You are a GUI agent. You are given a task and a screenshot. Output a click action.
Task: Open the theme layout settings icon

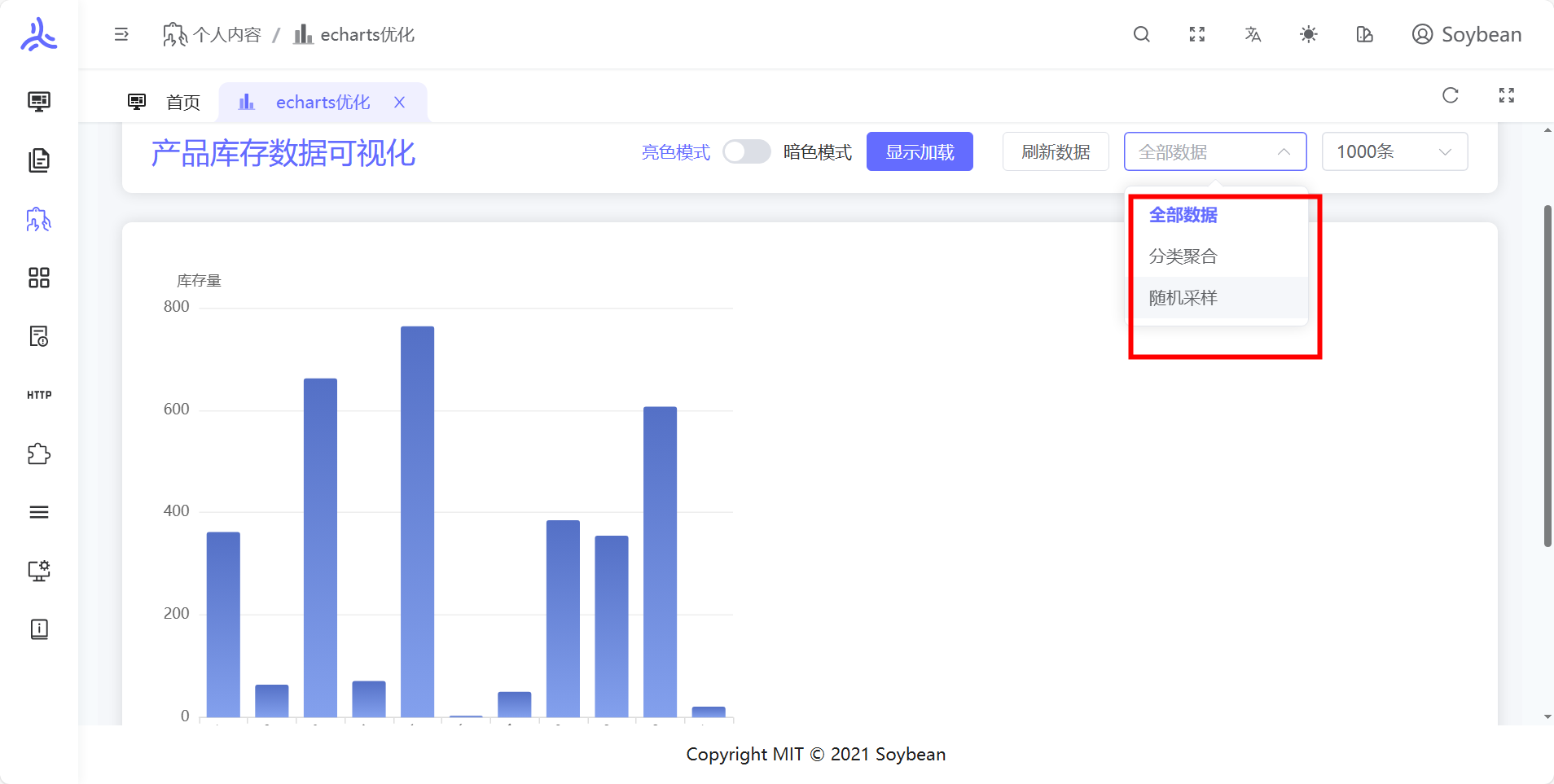tap(1364, 34)
